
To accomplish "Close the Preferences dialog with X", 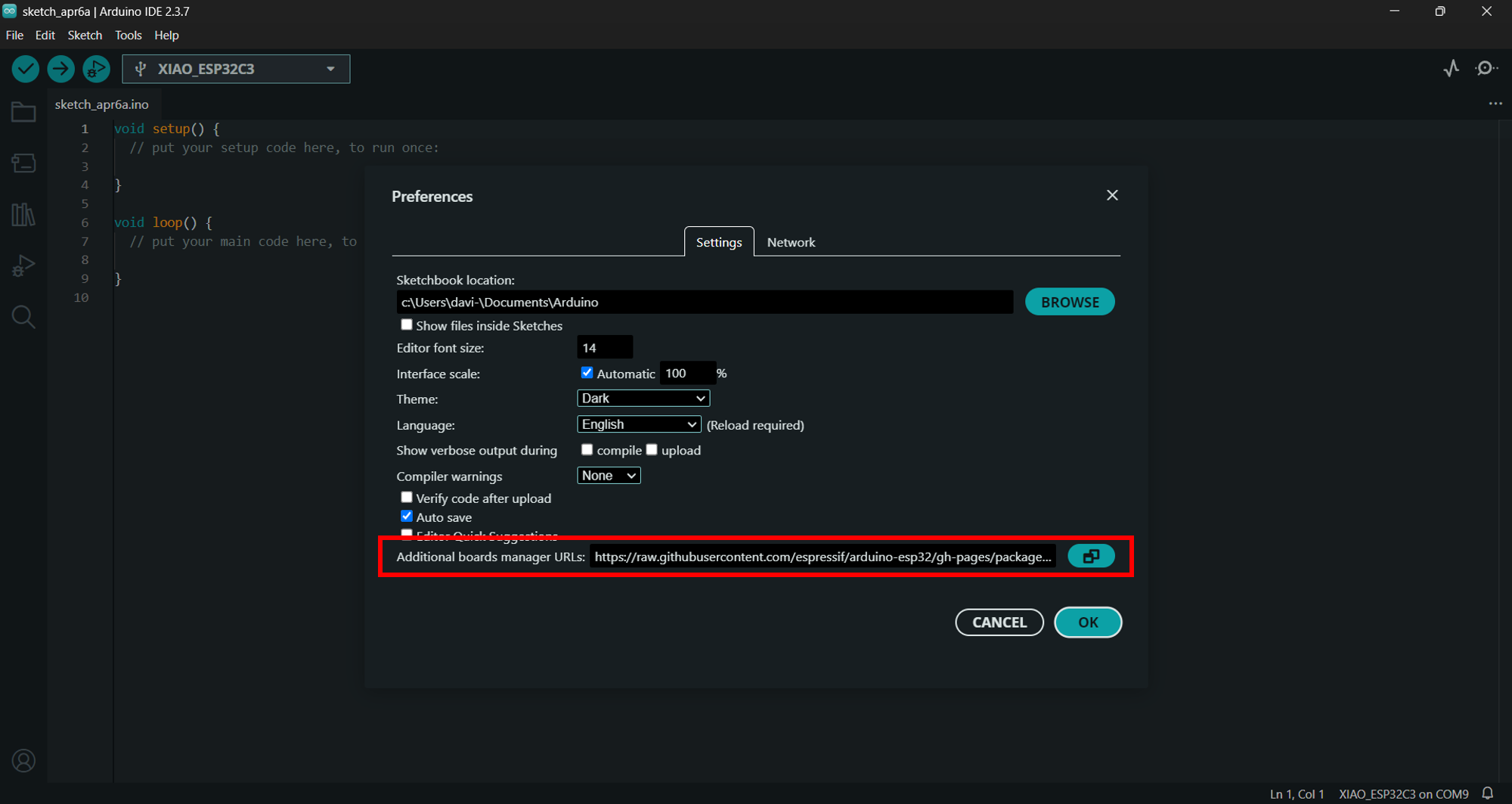I will (x=1112, y=195).
